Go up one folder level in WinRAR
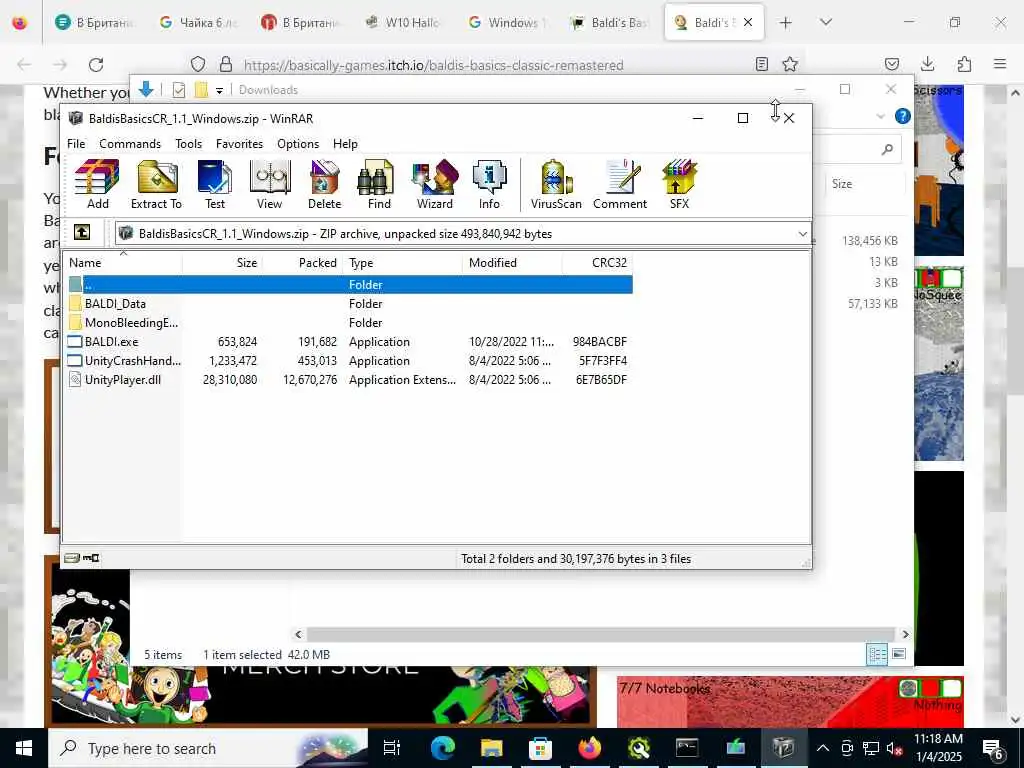The width and height of the screenshot is (1024, 768). 82,232
